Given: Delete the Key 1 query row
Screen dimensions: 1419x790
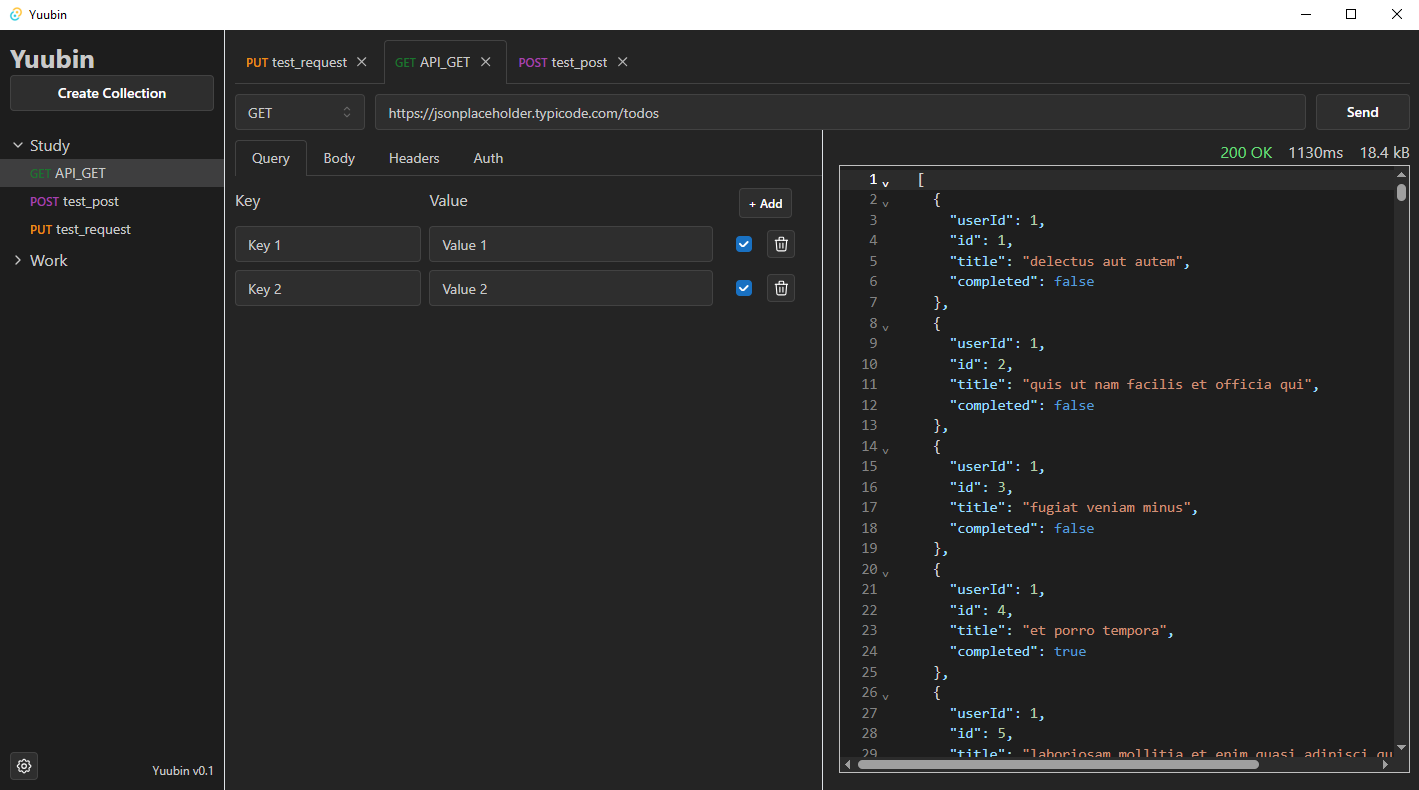Looking at the screenshot, I should pos(781,244).
